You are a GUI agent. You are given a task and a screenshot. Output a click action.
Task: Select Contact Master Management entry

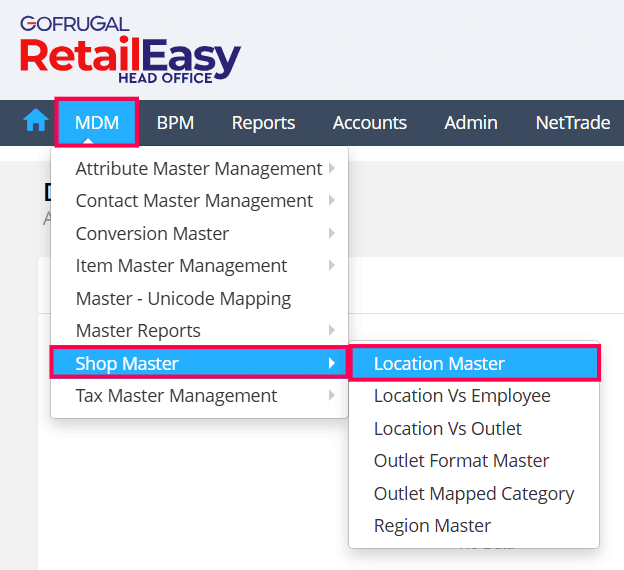tap(199, 201)
